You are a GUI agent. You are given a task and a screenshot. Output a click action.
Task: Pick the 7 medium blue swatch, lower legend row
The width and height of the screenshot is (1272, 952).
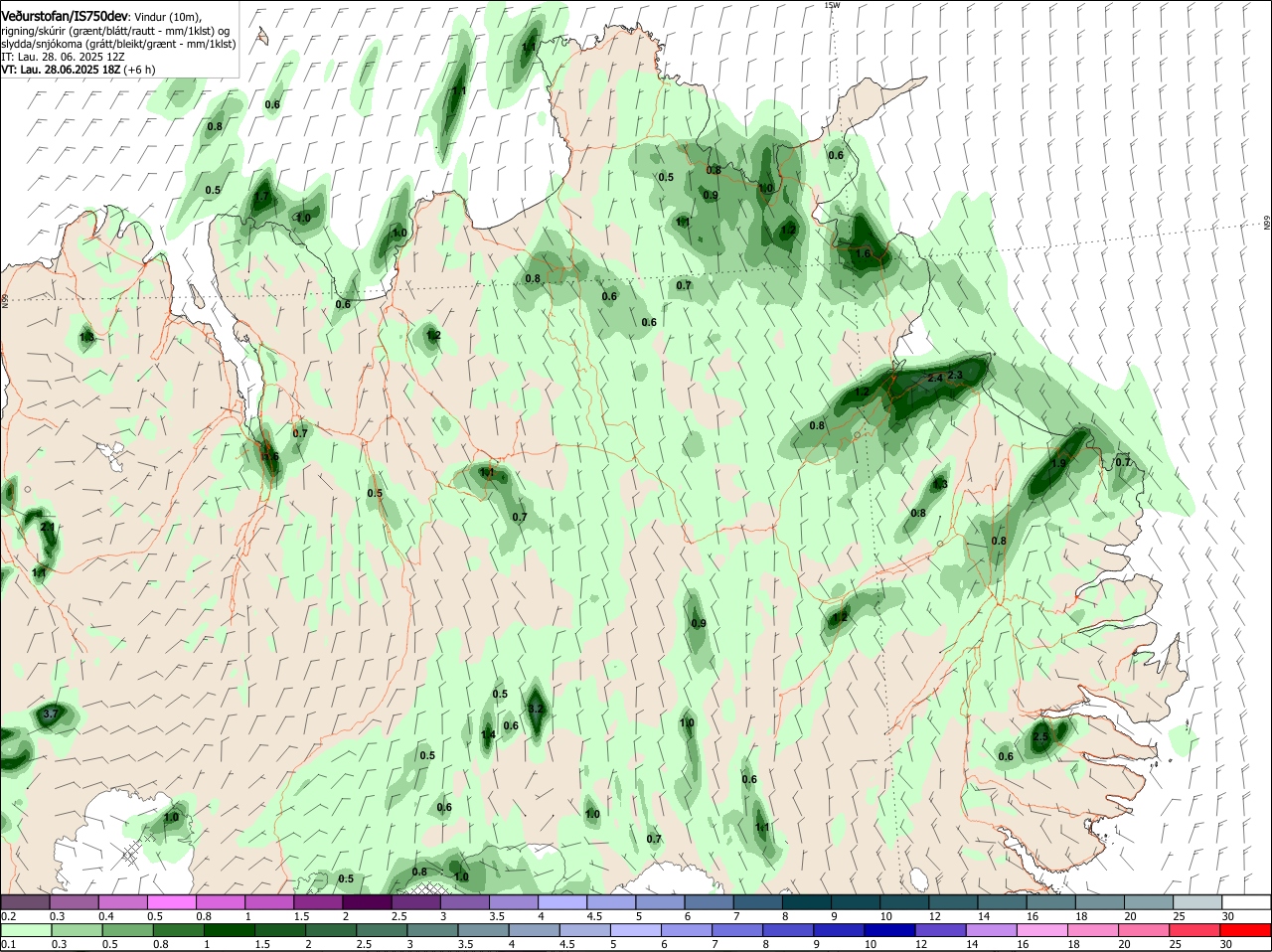736,929
